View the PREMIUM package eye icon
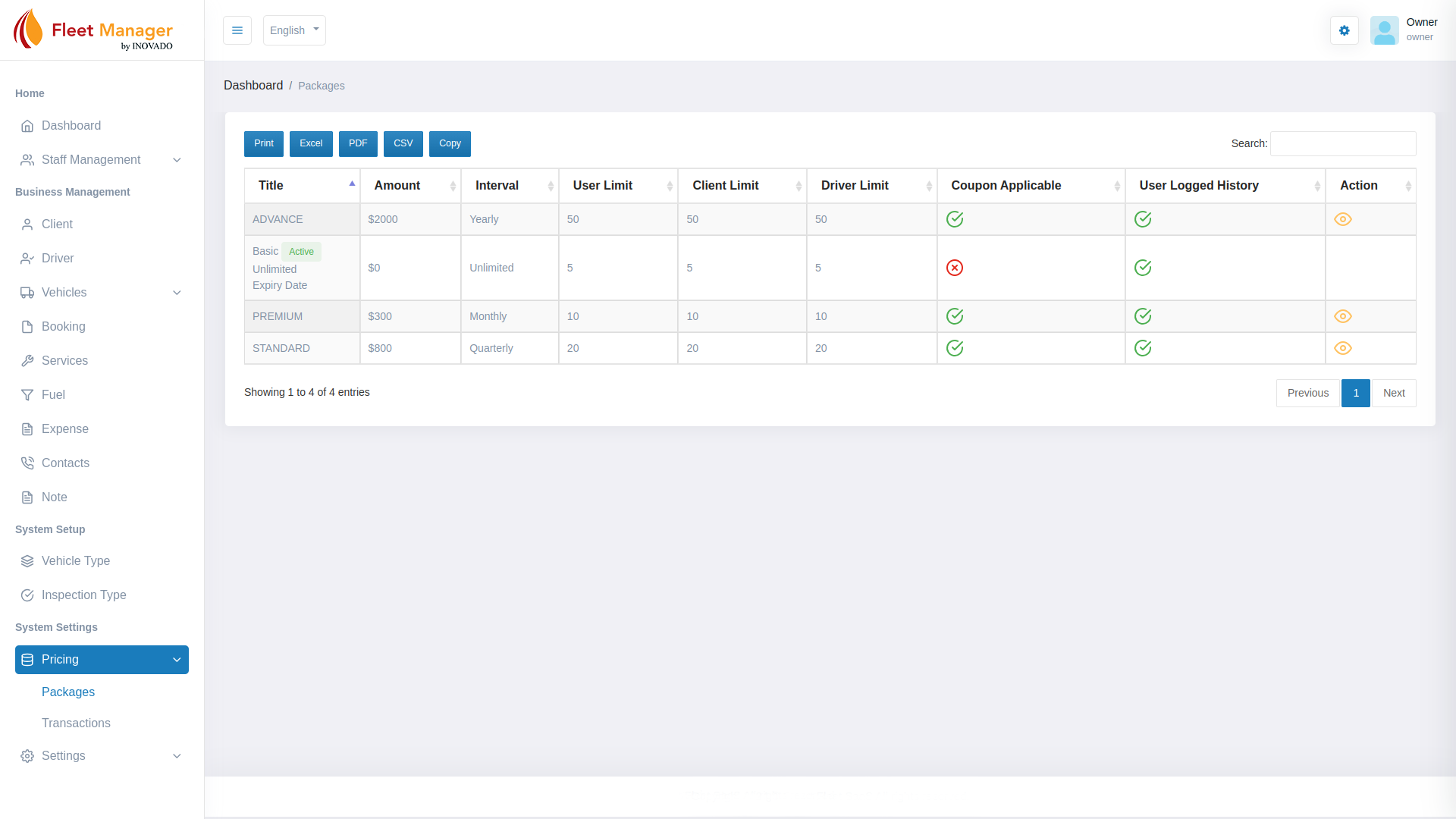The image size is (1456, 819). (x=1342, y=316)
